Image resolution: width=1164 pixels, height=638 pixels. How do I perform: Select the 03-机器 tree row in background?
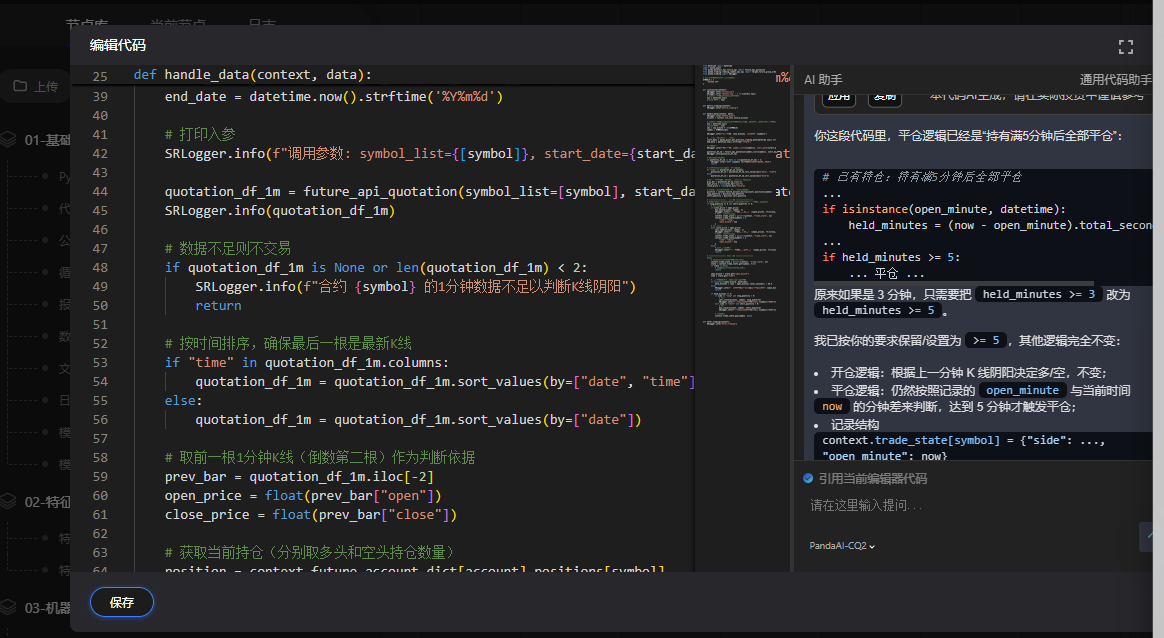coord(36,608)
